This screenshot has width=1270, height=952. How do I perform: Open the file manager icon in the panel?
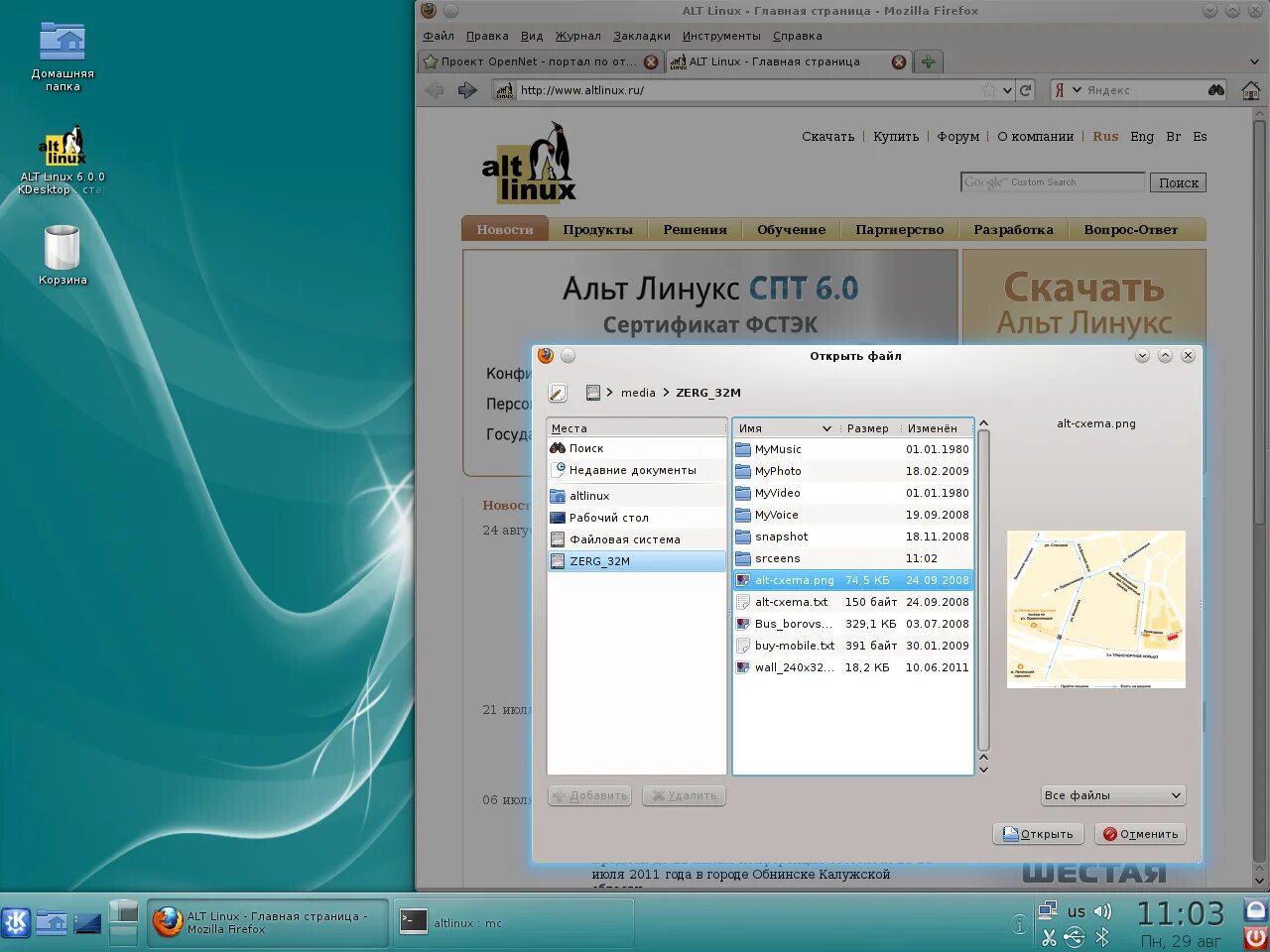[x=52, y=922]
